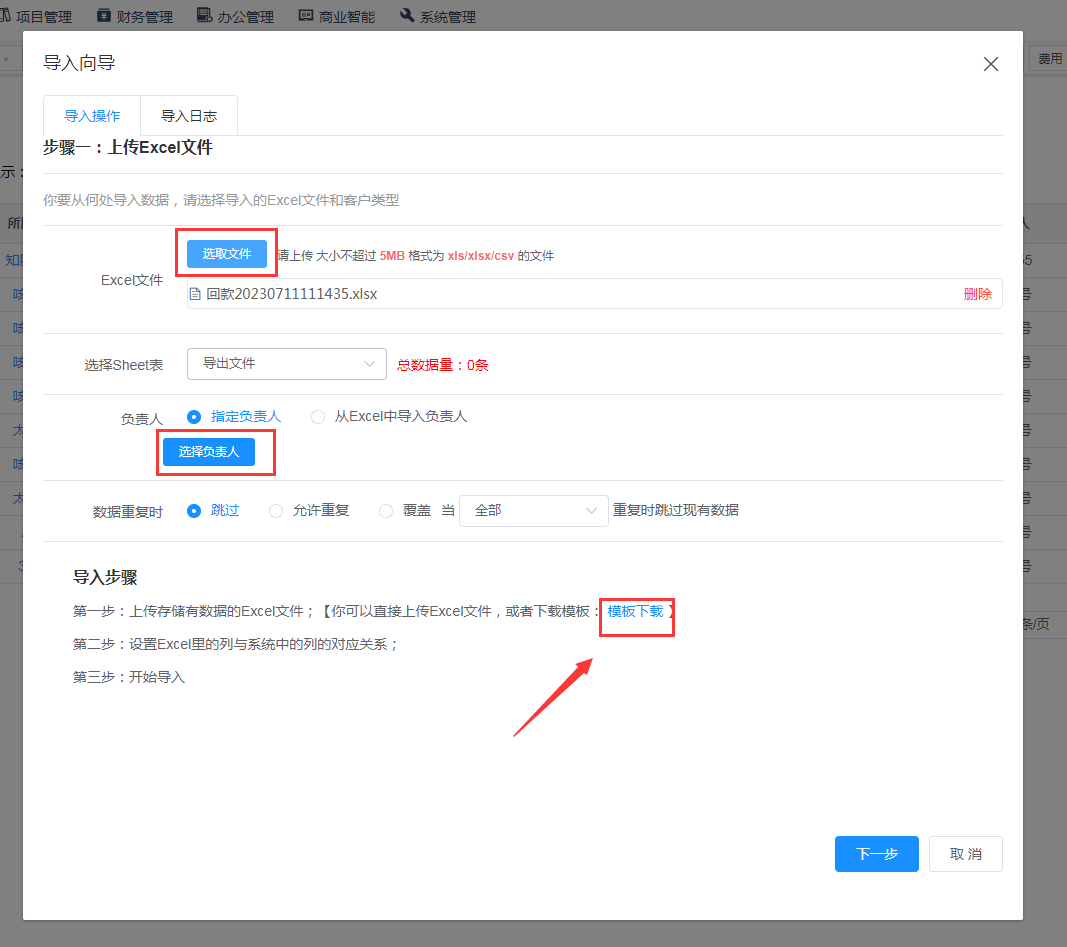This screenshot has width=1067, height=947.
Task: Select 允许重复 for duplicate data
Action: 276,510
